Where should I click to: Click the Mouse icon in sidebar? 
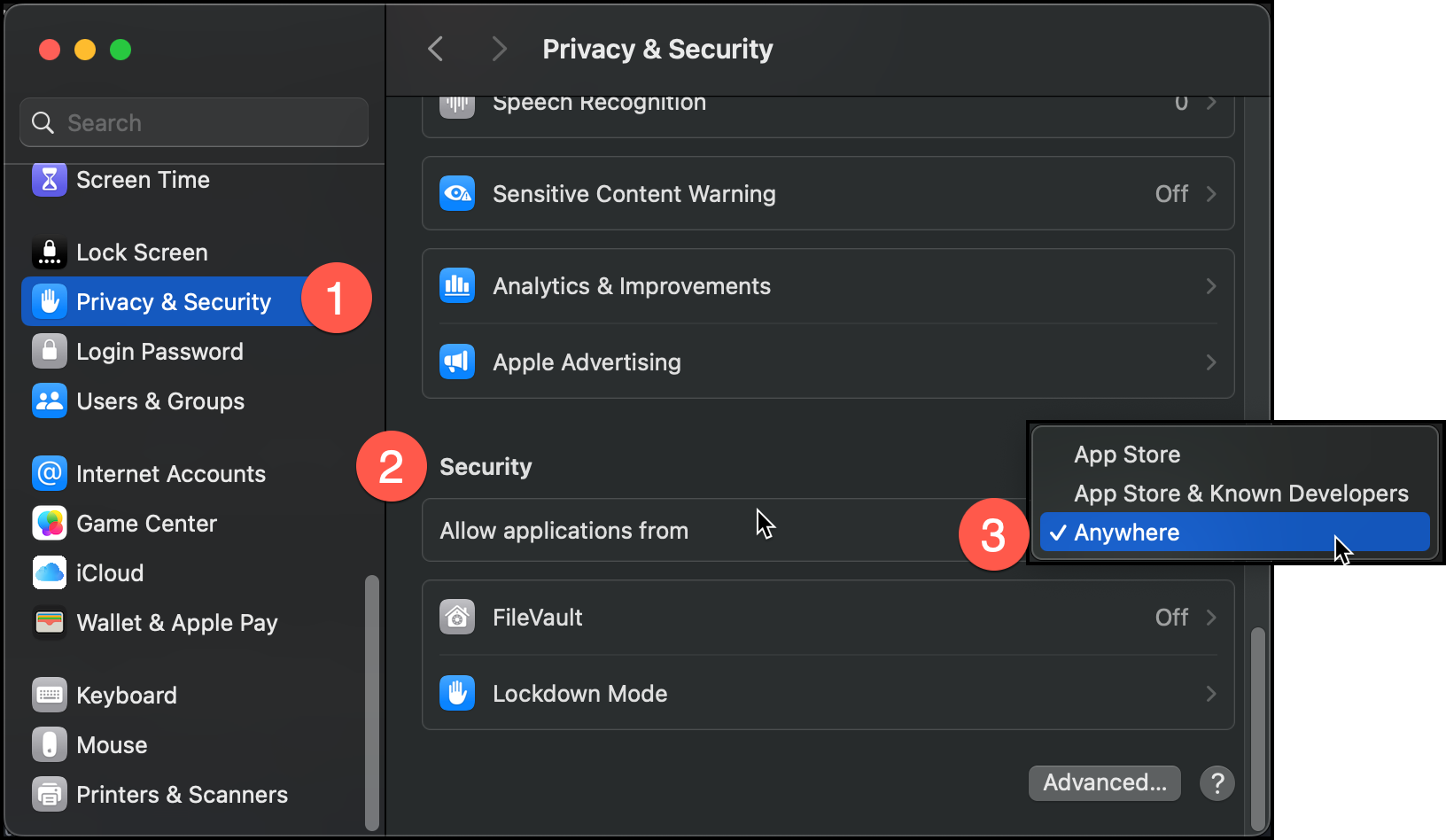point(50,745)
